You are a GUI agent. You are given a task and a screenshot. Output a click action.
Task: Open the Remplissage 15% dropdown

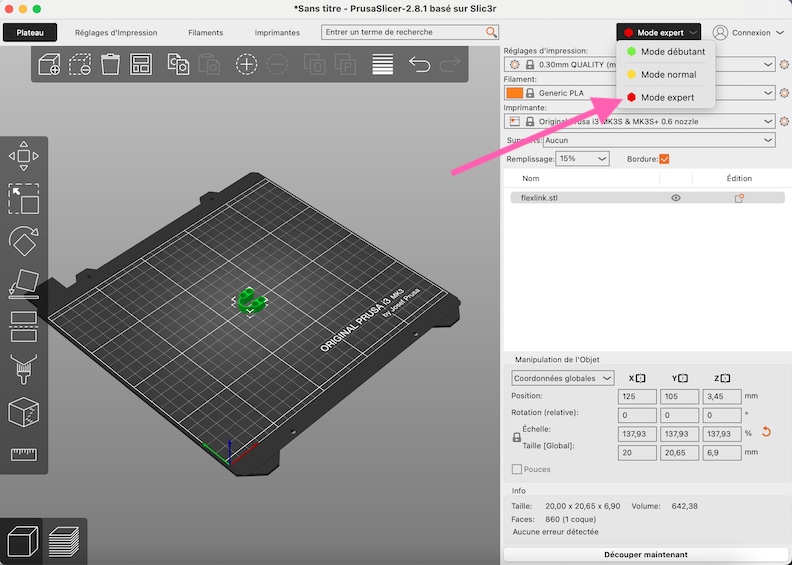[x=582, y=159]
